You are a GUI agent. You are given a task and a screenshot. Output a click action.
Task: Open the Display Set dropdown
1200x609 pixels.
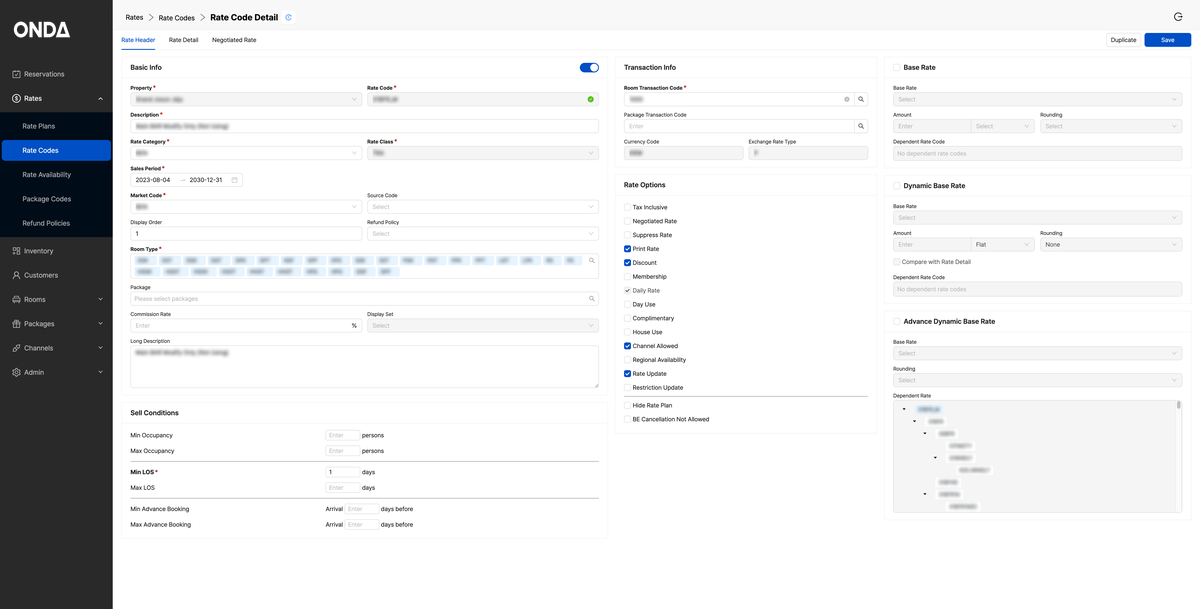click(x=483, y=326)
